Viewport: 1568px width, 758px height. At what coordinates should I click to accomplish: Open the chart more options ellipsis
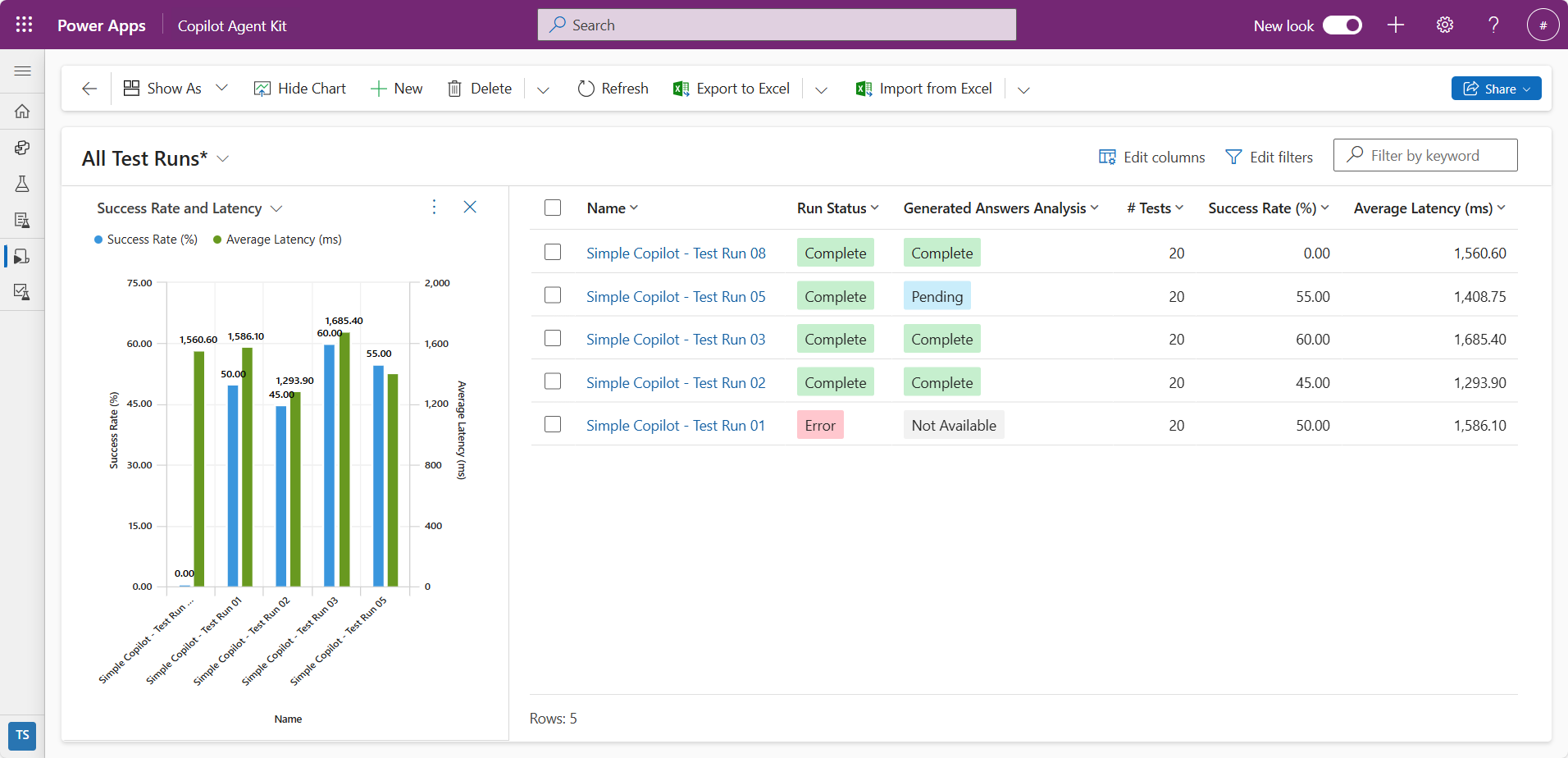[434, 207]
